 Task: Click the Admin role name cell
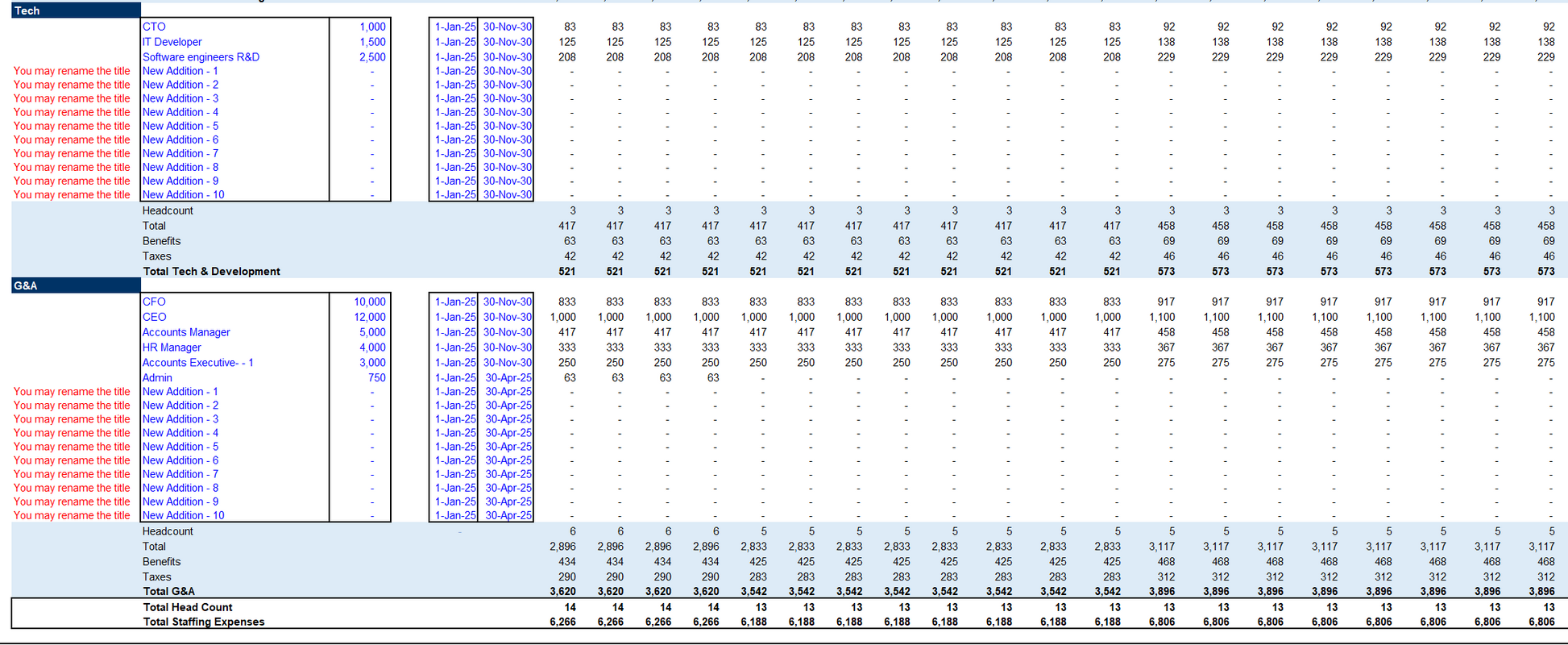[157, 377]
